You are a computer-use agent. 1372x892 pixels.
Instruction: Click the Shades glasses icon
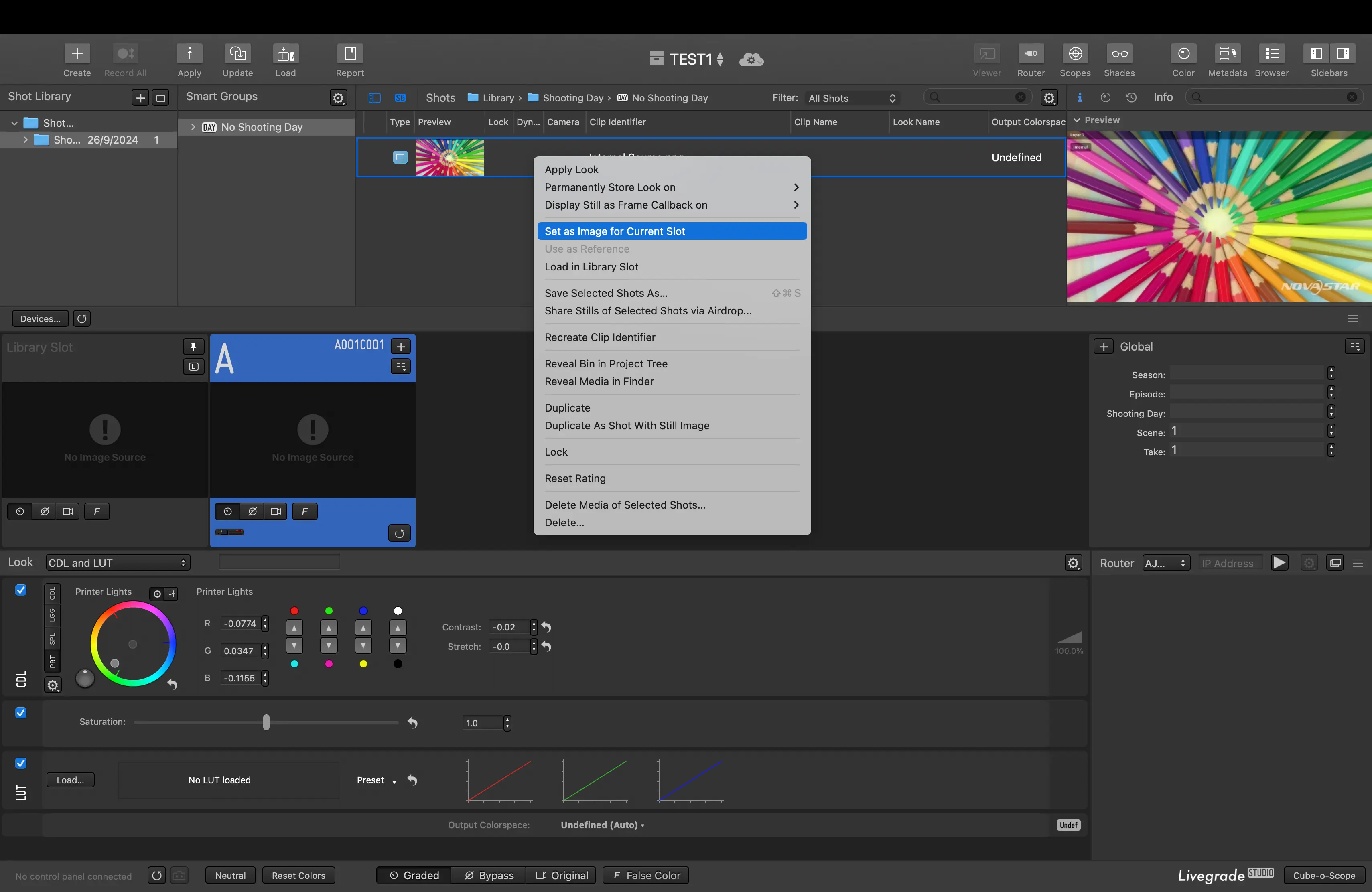click(1119, 54)
